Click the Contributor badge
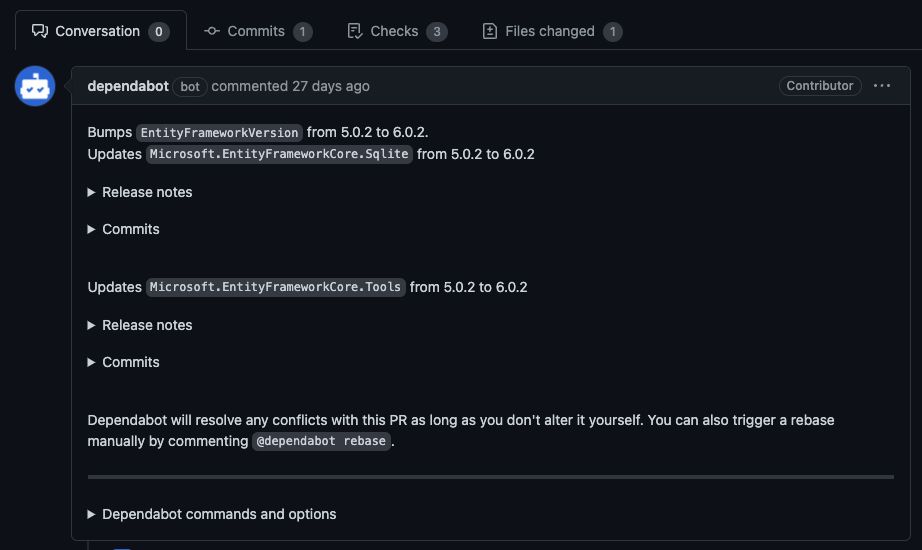This screenshot has width=922, height=550. 820,86
